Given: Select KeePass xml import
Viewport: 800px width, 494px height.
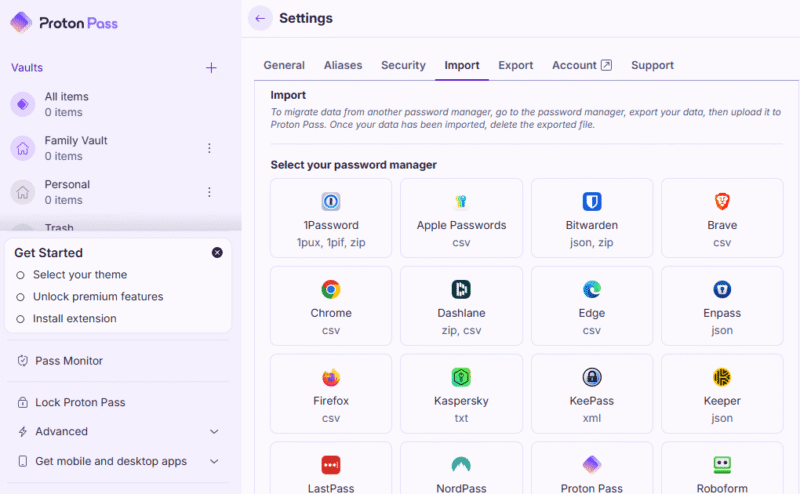Looking at the screenshot, I should [x=592, y=393].
